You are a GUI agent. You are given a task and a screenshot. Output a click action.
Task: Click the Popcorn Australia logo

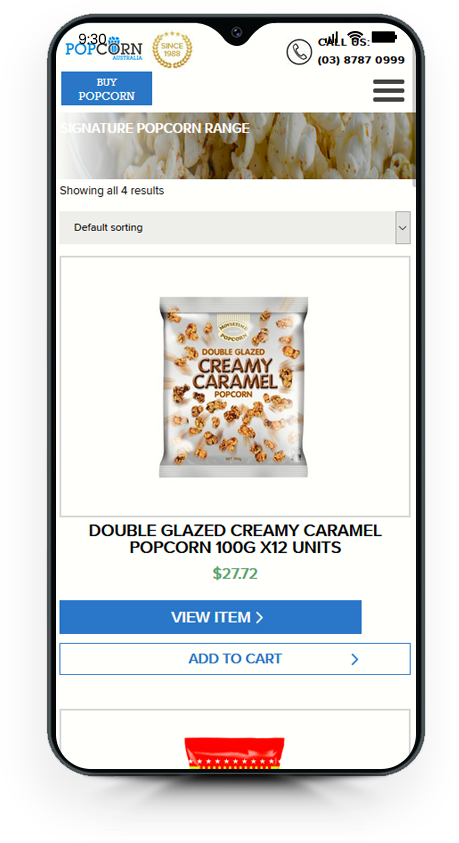click(104, 49)
